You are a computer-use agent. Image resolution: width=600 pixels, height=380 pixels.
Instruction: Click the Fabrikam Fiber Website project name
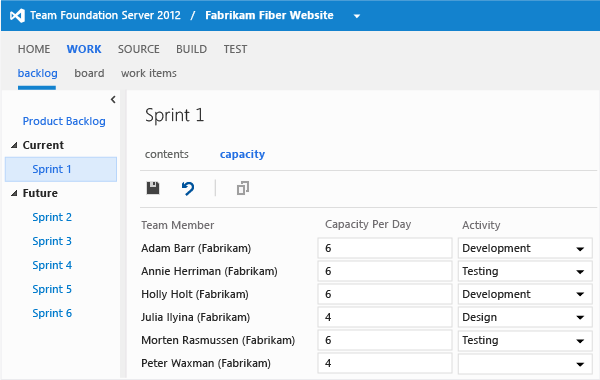pyautogui.click(x=269, y=15)
